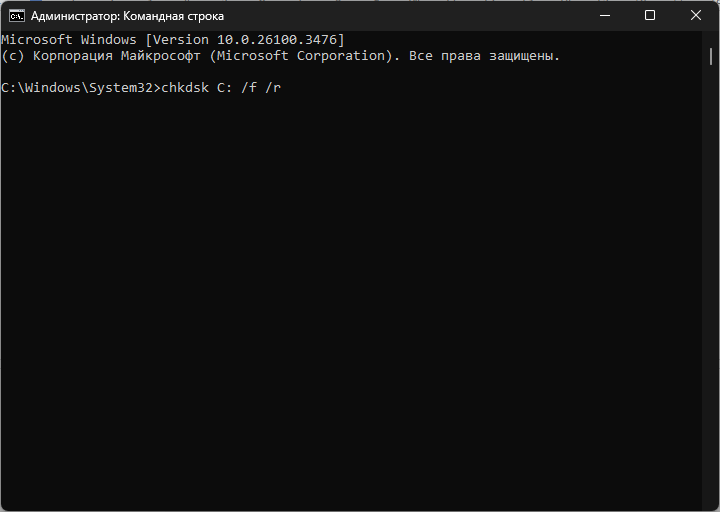This screenshot has width=720, height=512.
Task: Click the title text "Администратор: Командная строка"
Action: [x=127, y=16]
